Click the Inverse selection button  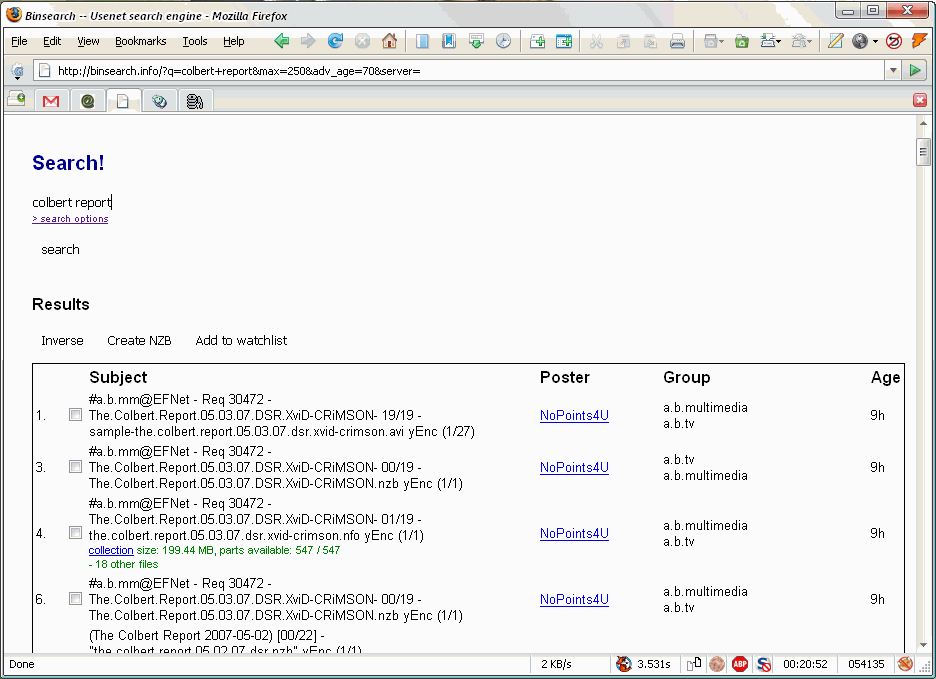point(62,340)
